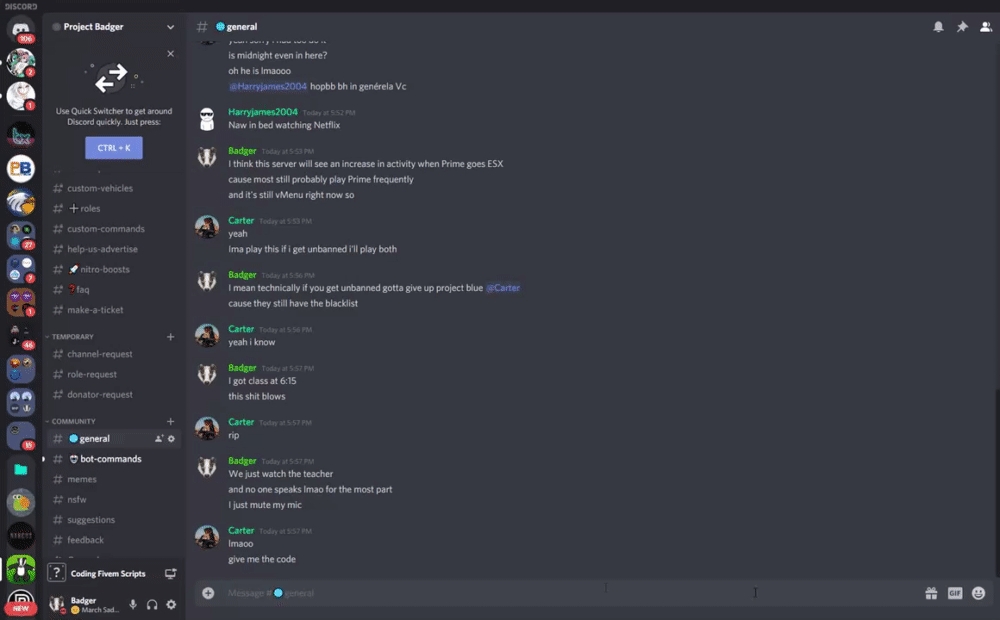The height and width of the screenshot is (620, 1000).
Task: Click the CTRL + K quick switcher button
Action: click(x=114, y=148)
